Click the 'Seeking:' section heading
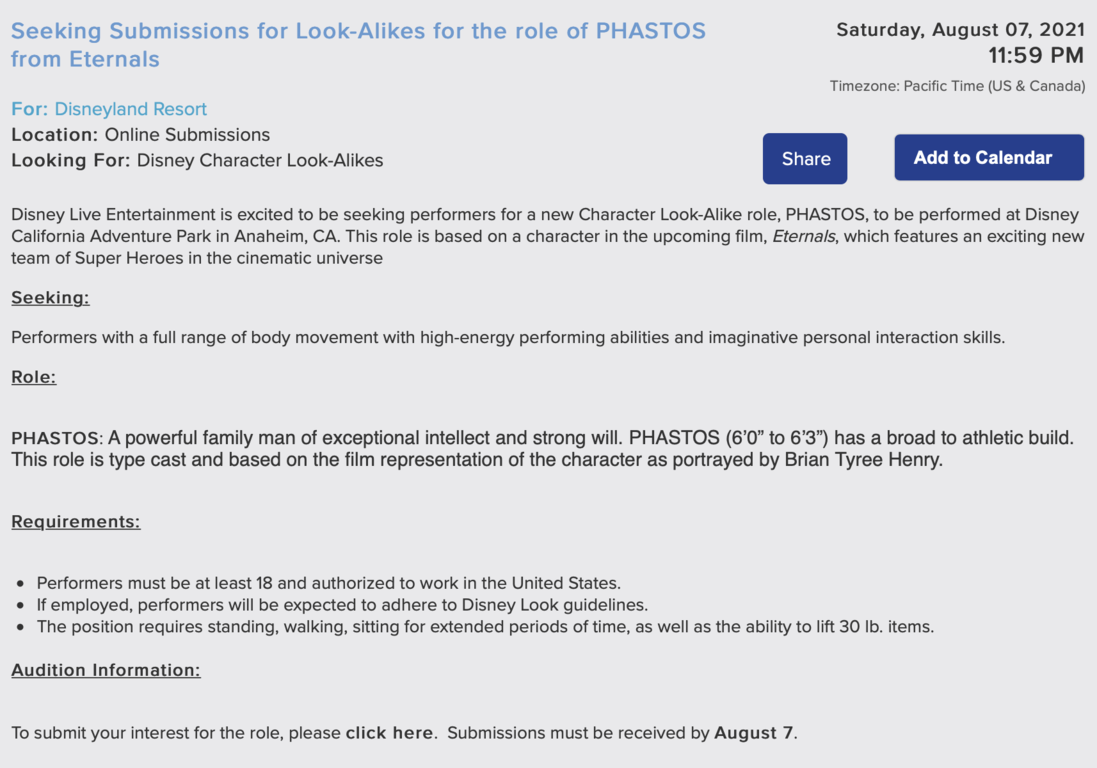 click(x=50, y=298)
